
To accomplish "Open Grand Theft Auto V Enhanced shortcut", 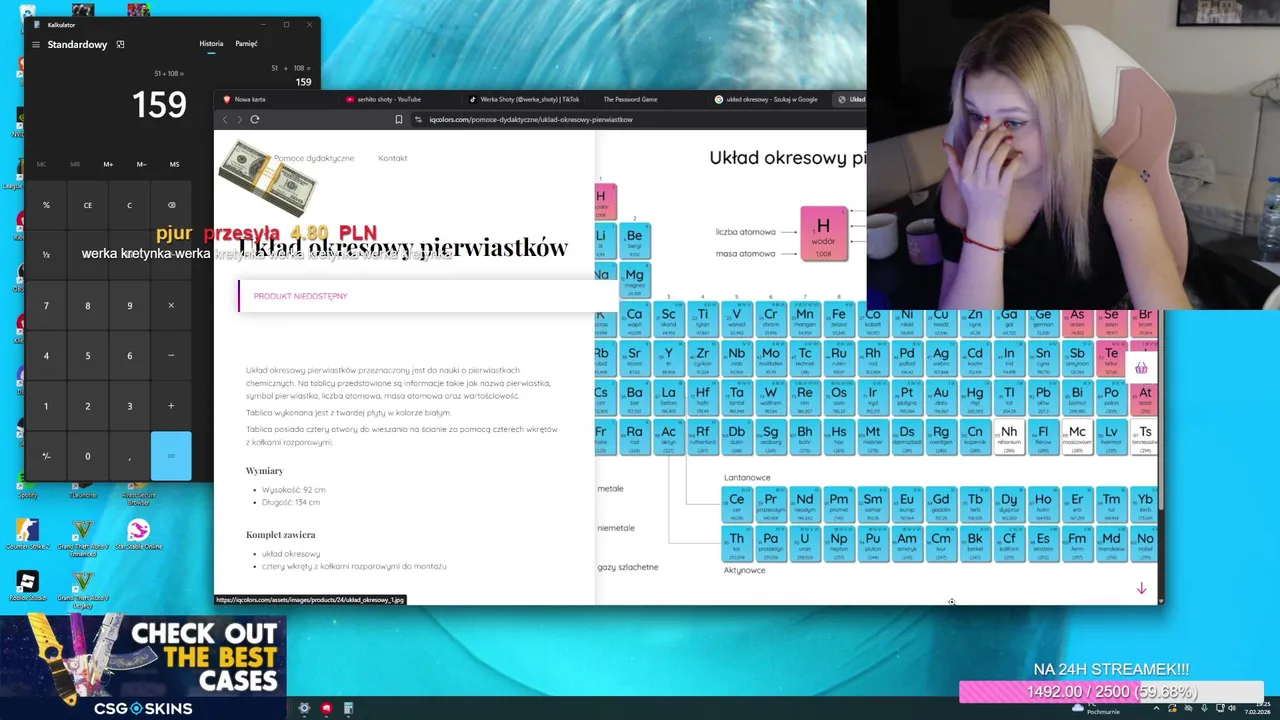I will click(83, 536).
